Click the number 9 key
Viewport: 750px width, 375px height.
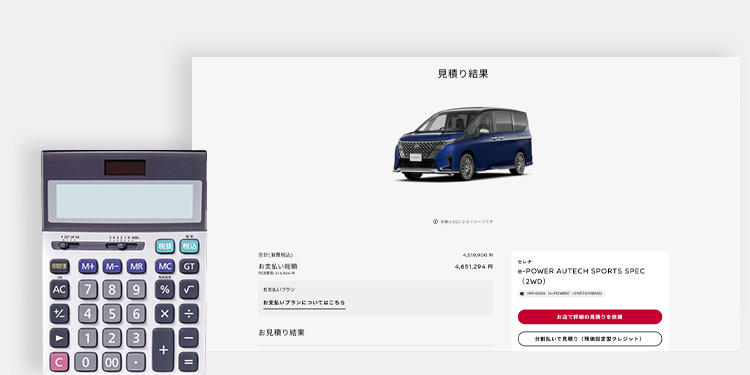tap(136, 289)
